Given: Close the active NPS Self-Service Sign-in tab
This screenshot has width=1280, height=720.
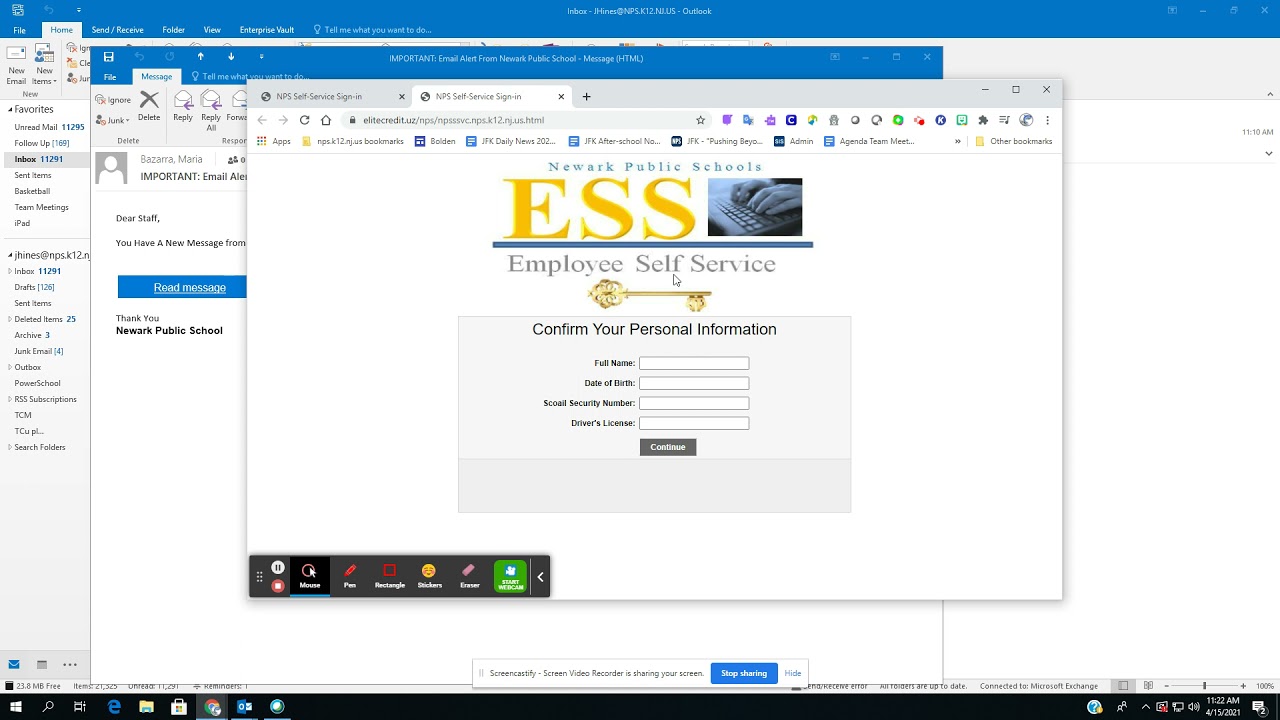Looking at the screenshot, I should tap(561, 97).
